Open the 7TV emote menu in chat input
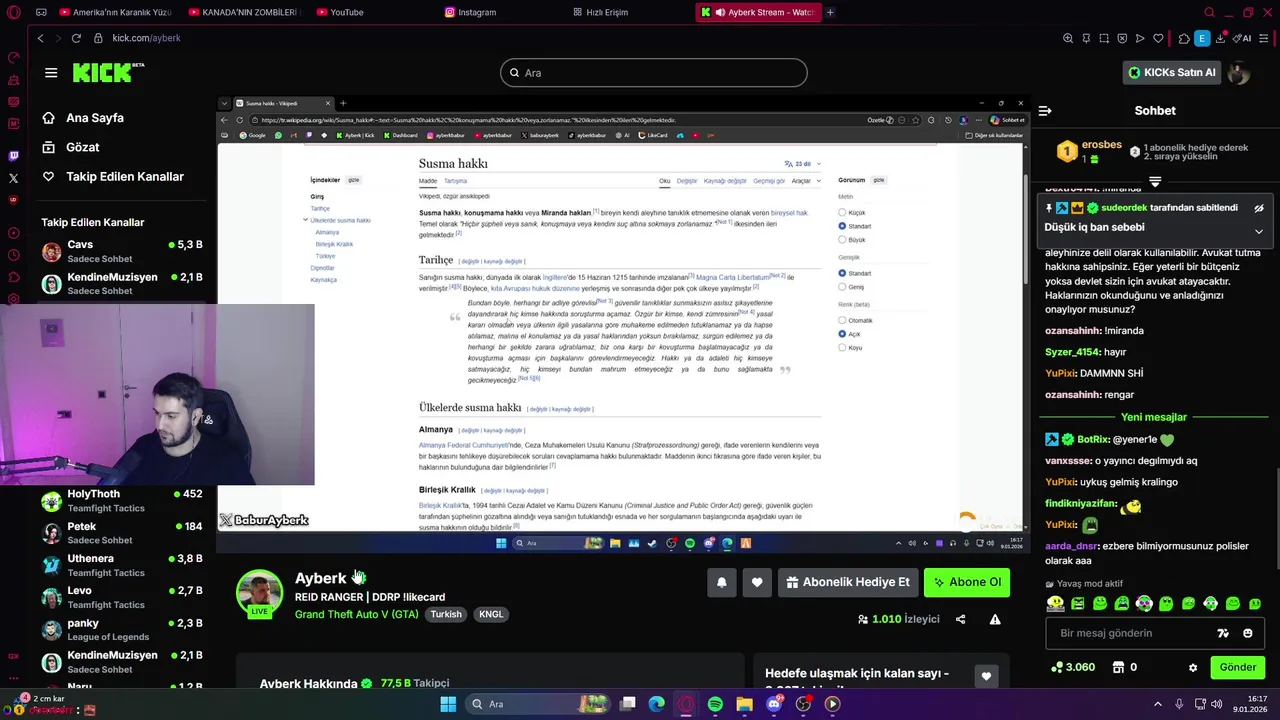This screenshot has height=720, width=1280. point(1222,633)
